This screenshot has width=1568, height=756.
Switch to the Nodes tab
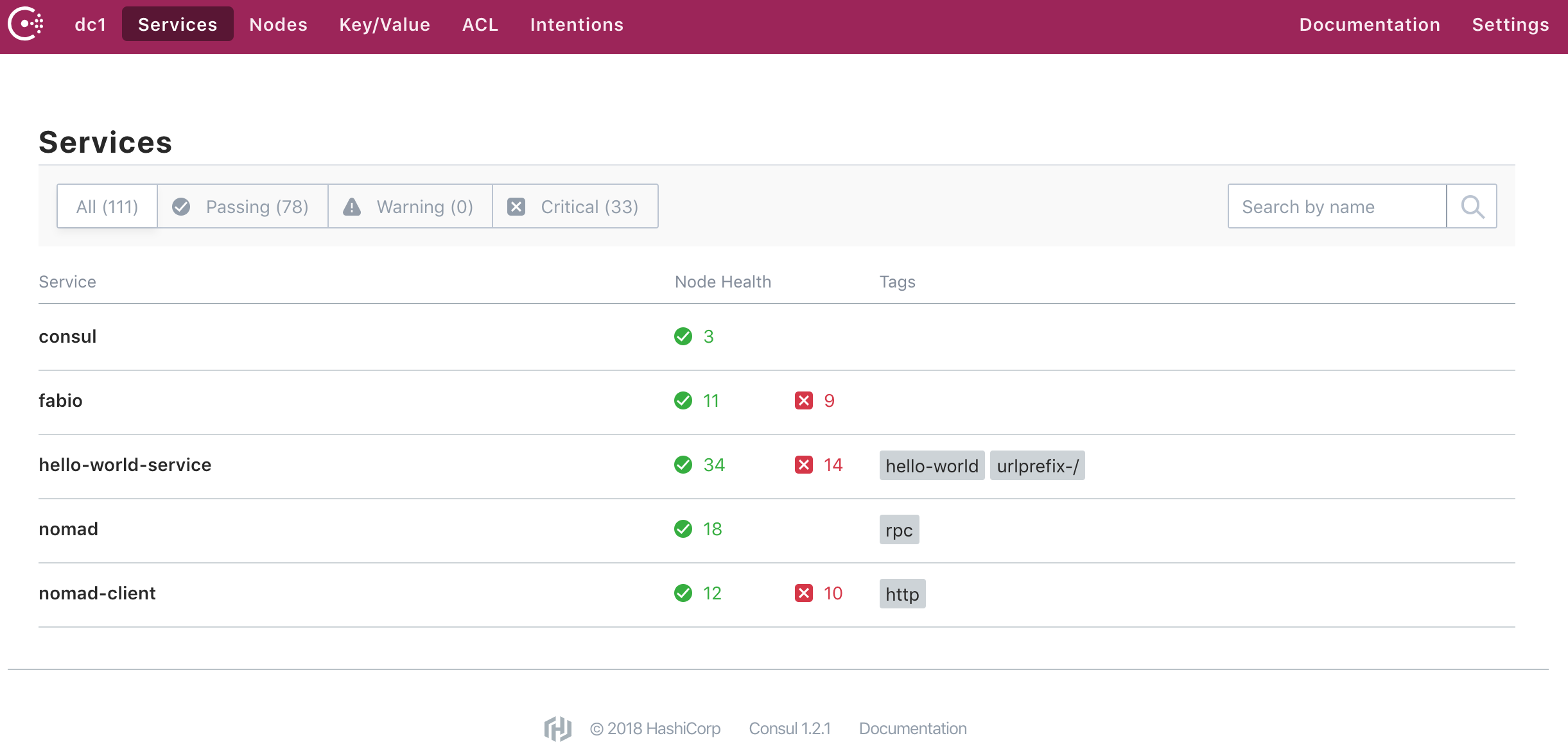click(278, 24)
